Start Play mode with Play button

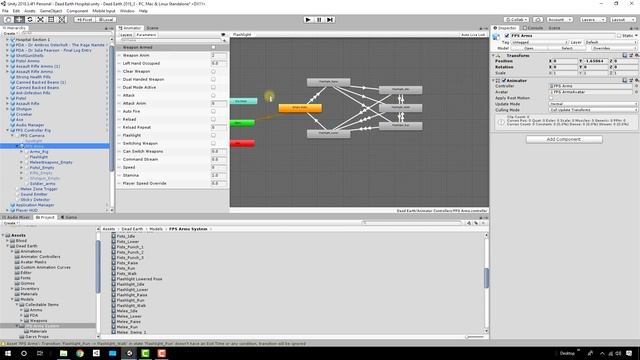[308, 20]
